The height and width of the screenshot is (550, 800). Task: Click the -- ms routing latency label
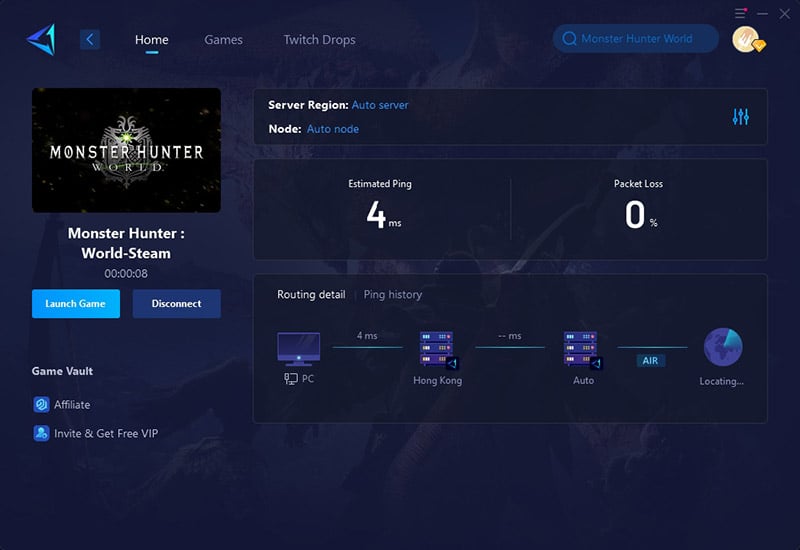coord(510,336)
